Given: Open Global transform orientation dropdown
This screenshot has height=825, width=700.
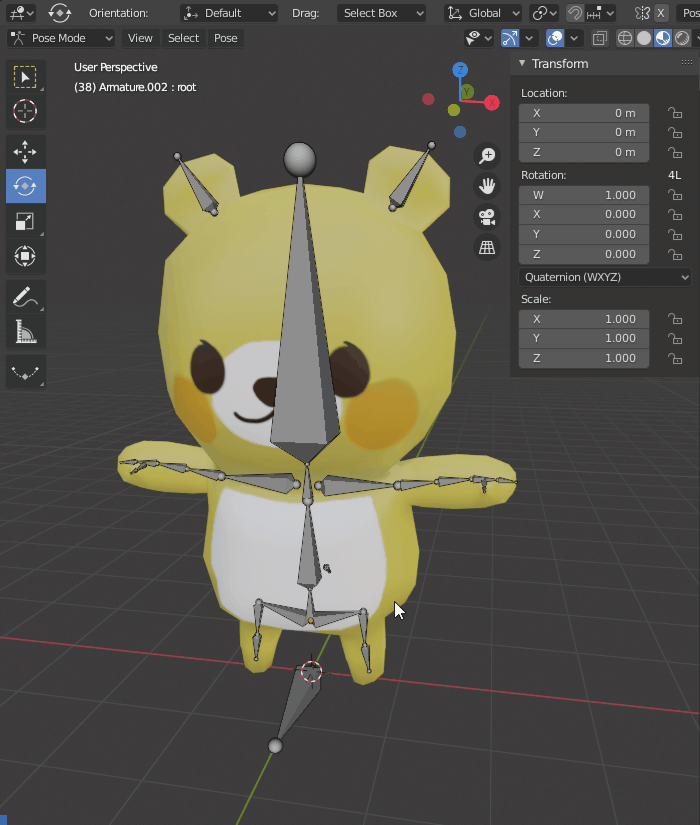Looking at the screenshot, I should pos(483,13).
